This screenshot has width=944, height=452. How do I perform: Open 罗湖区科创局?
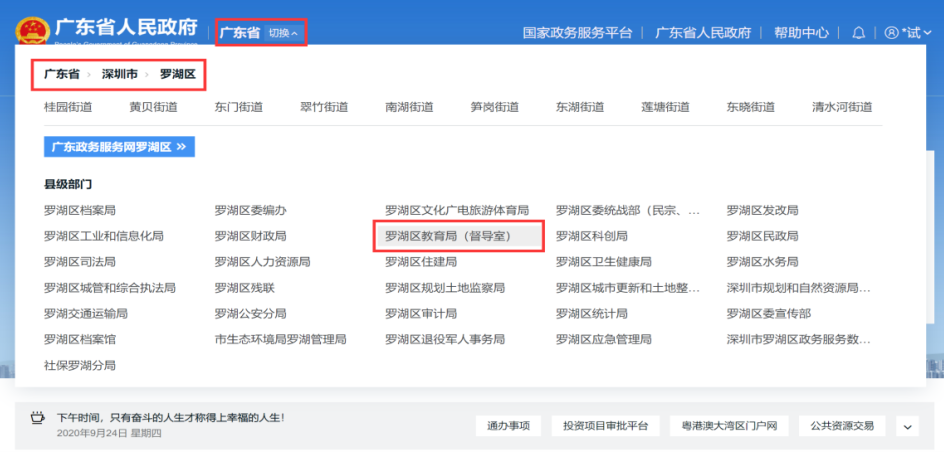point(592,236)
